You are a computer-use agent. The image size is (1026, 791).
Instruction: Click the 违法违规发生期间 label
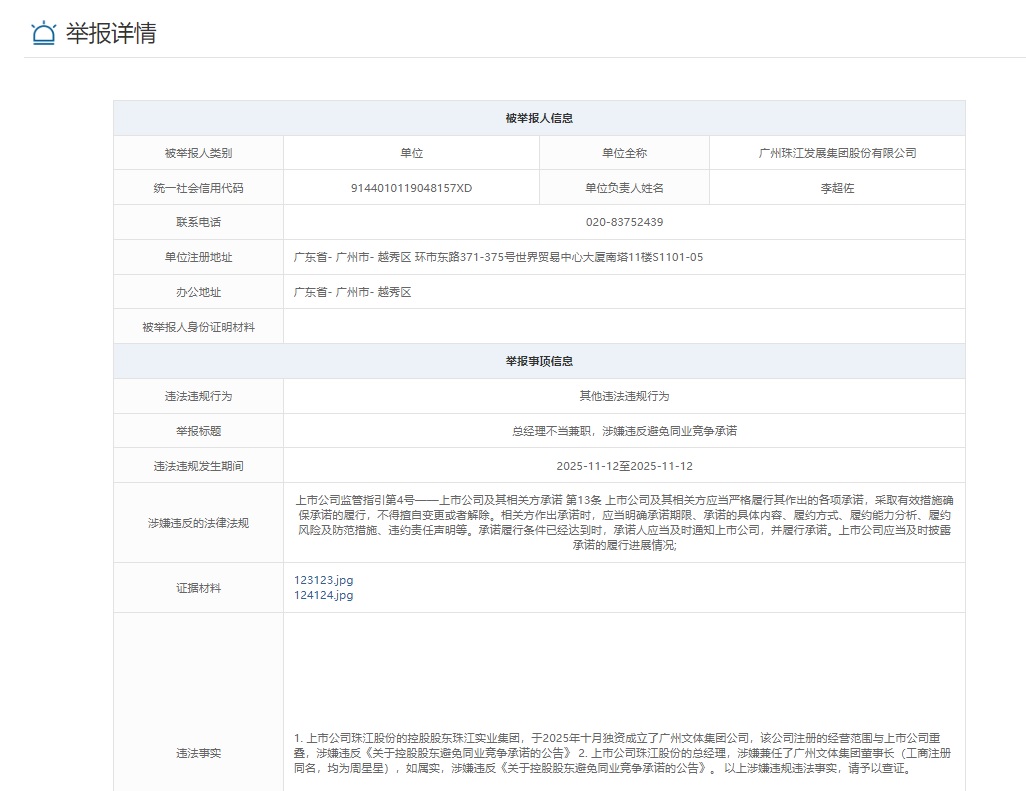[x=198, y=466]
